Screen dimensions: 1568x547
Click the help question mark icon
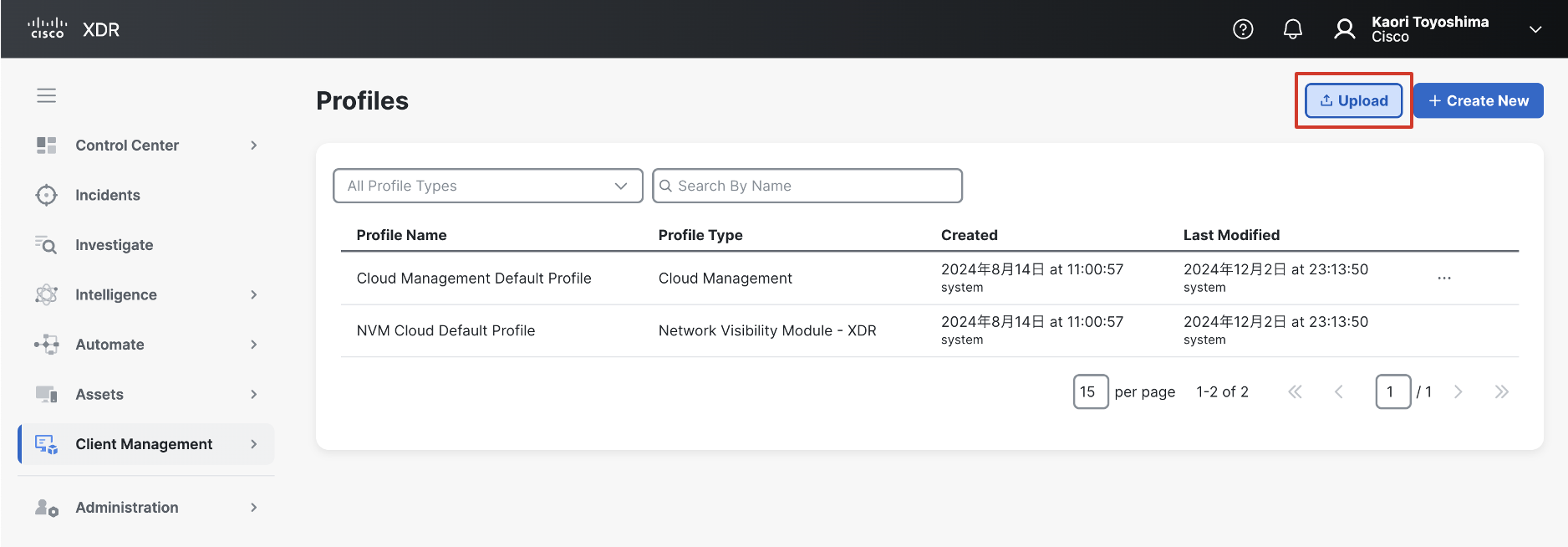tap(1243, 29)
